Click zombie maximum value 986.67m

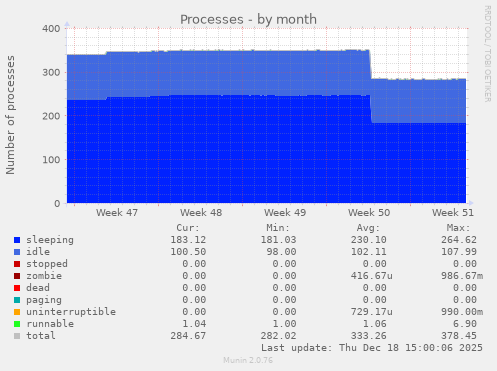[462, 276]
